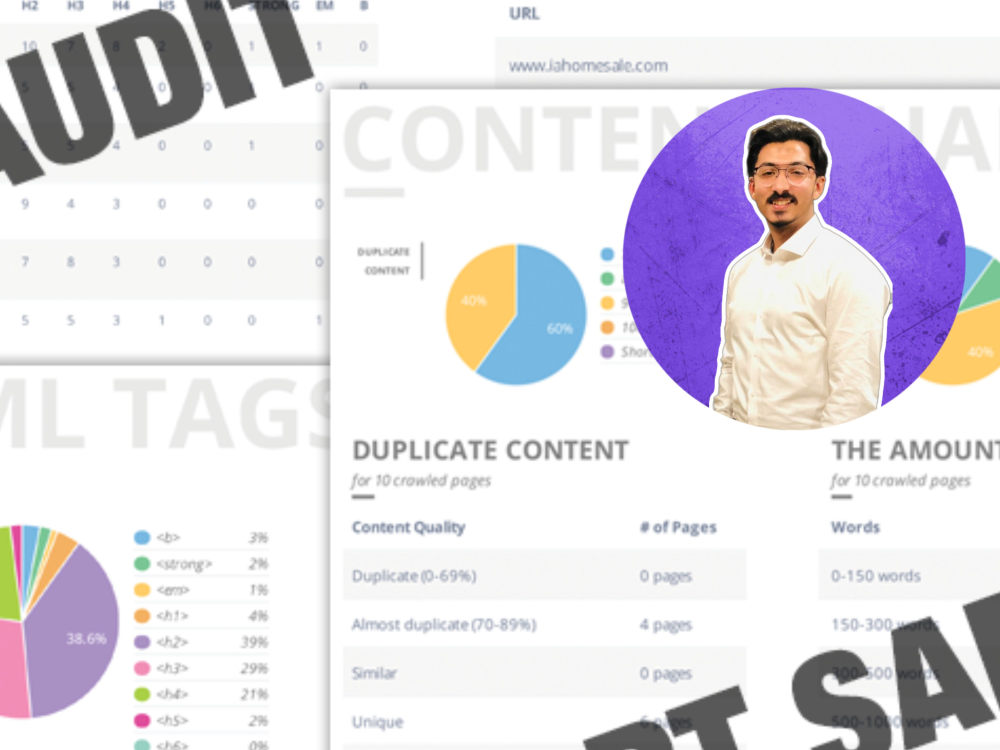
Task: Click 'for 10 crawled pages' under THE AMOUNT
Action: point(901,481)
